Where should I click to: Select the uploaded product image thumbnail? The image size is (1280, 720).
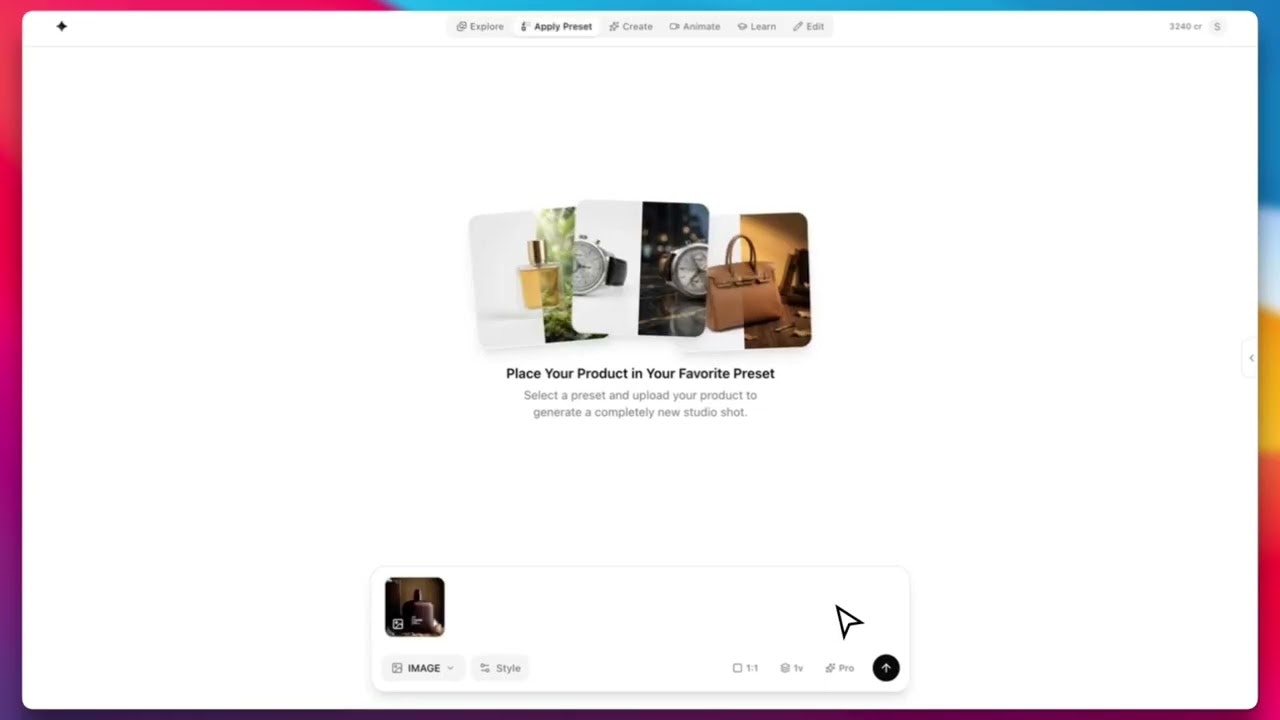pyautogui.click(x=415, y=607)
